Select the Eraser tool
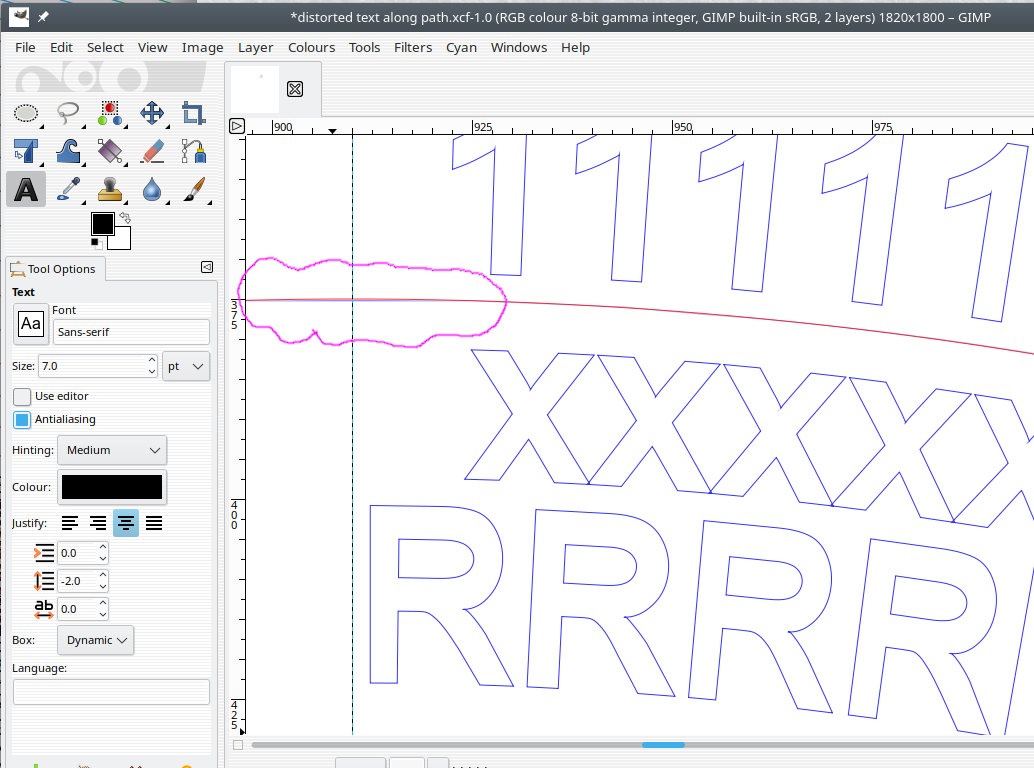1034x768 pixels. 152,151
